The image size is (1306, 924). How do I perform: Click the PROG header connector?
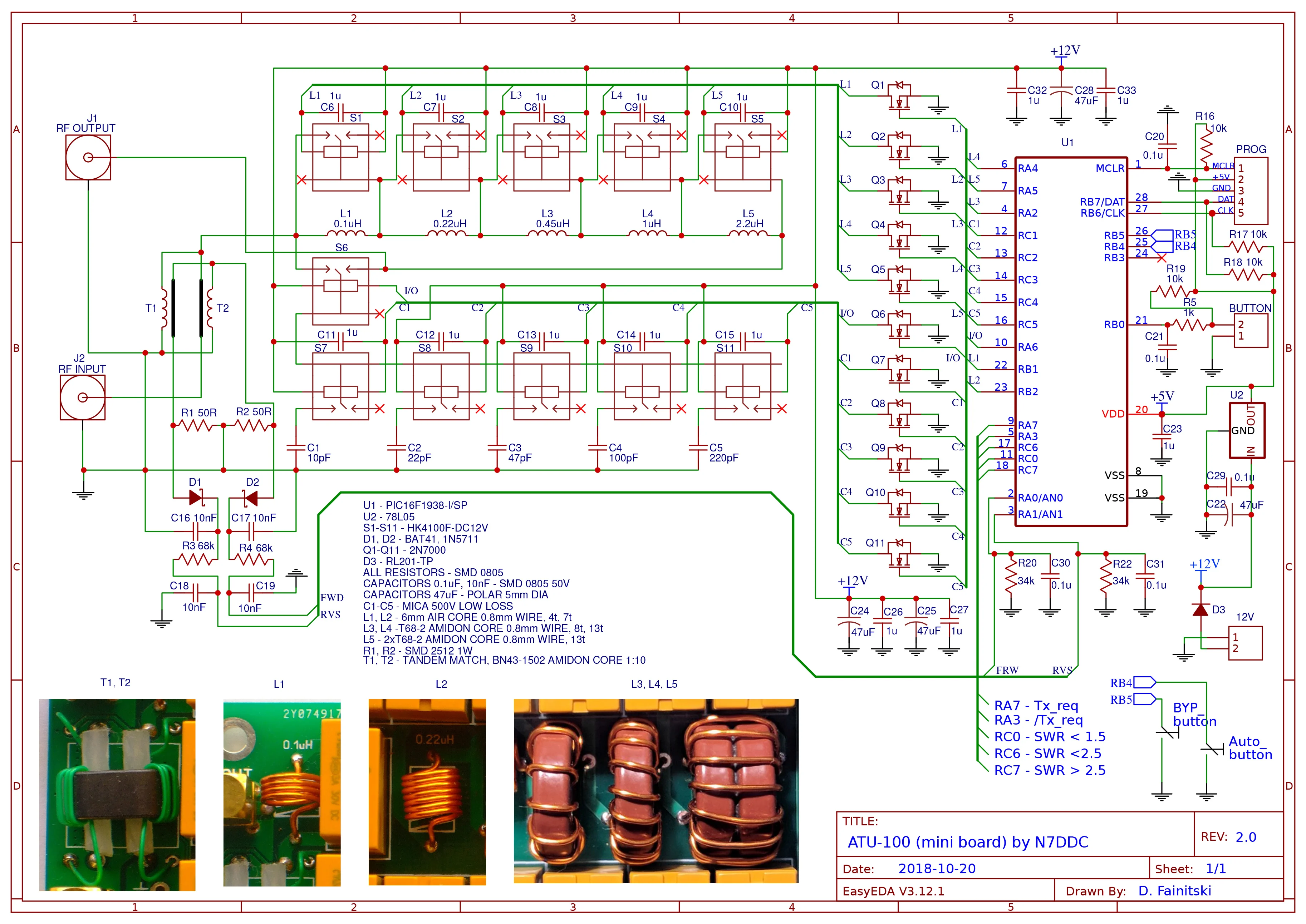1251,191
